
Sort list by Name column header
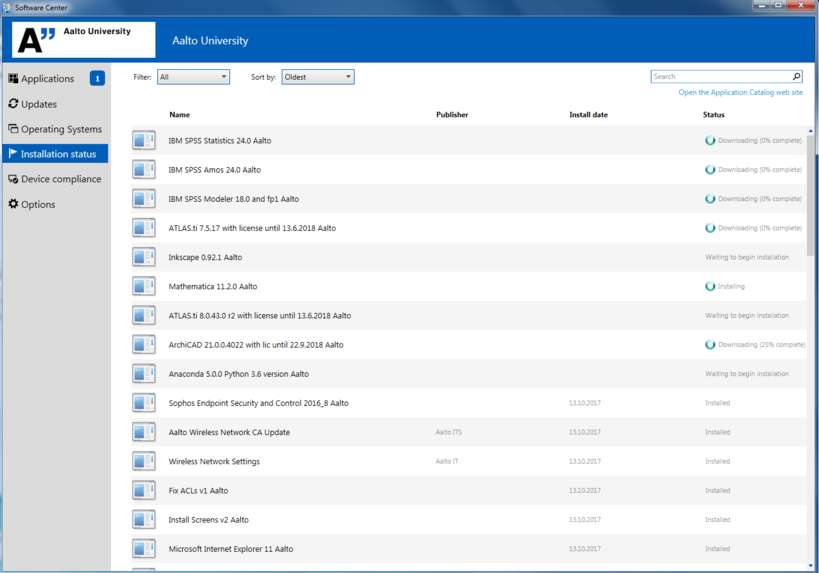[179, 115]
